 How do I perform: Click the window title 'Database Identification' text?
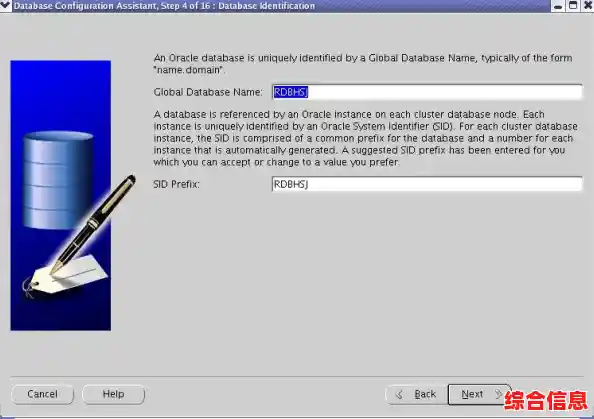(x=266, y=6)
